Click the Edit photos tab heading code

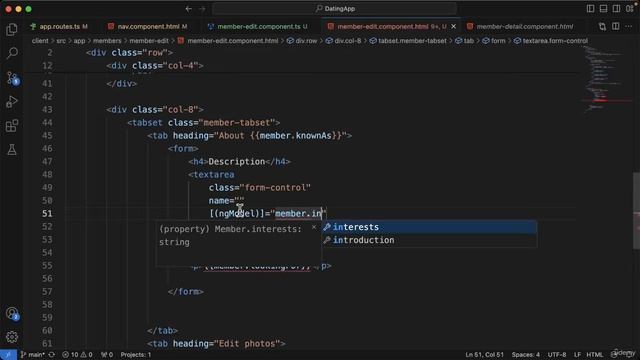coord(216,344)
